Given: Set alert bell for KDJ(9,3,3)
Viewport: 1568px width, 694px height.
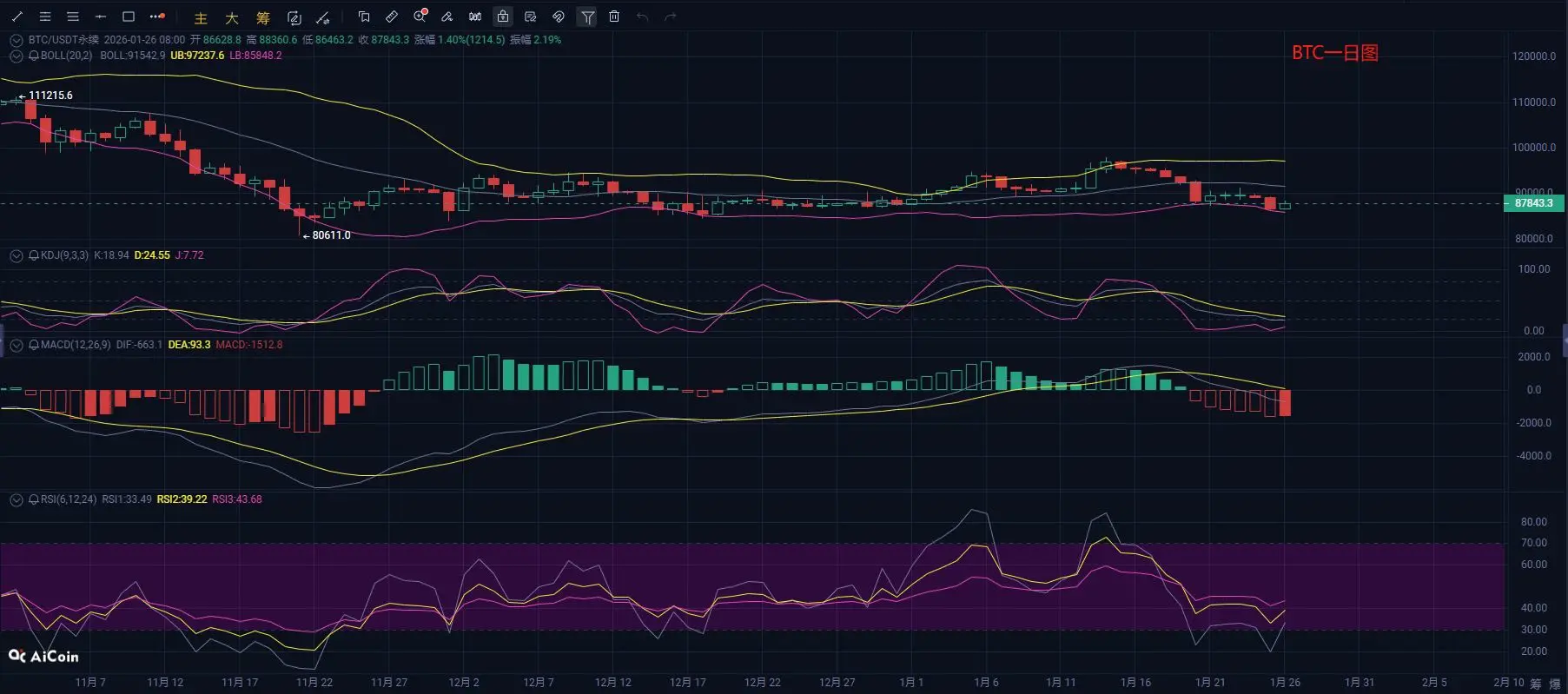Looking at the screenshot, I should (34, 255).
